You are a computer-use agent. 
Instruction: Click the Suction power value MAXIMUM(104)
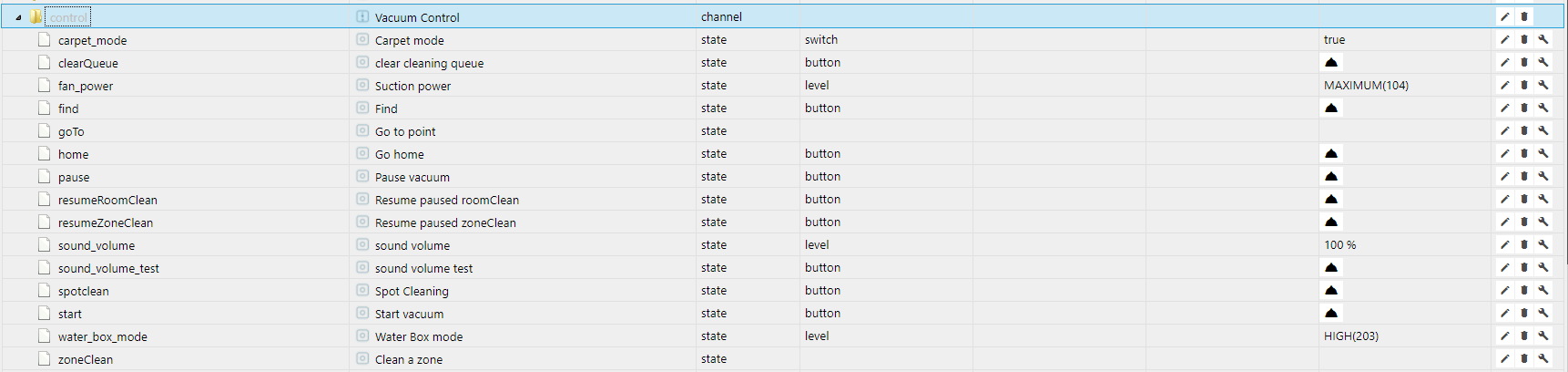1366,85
